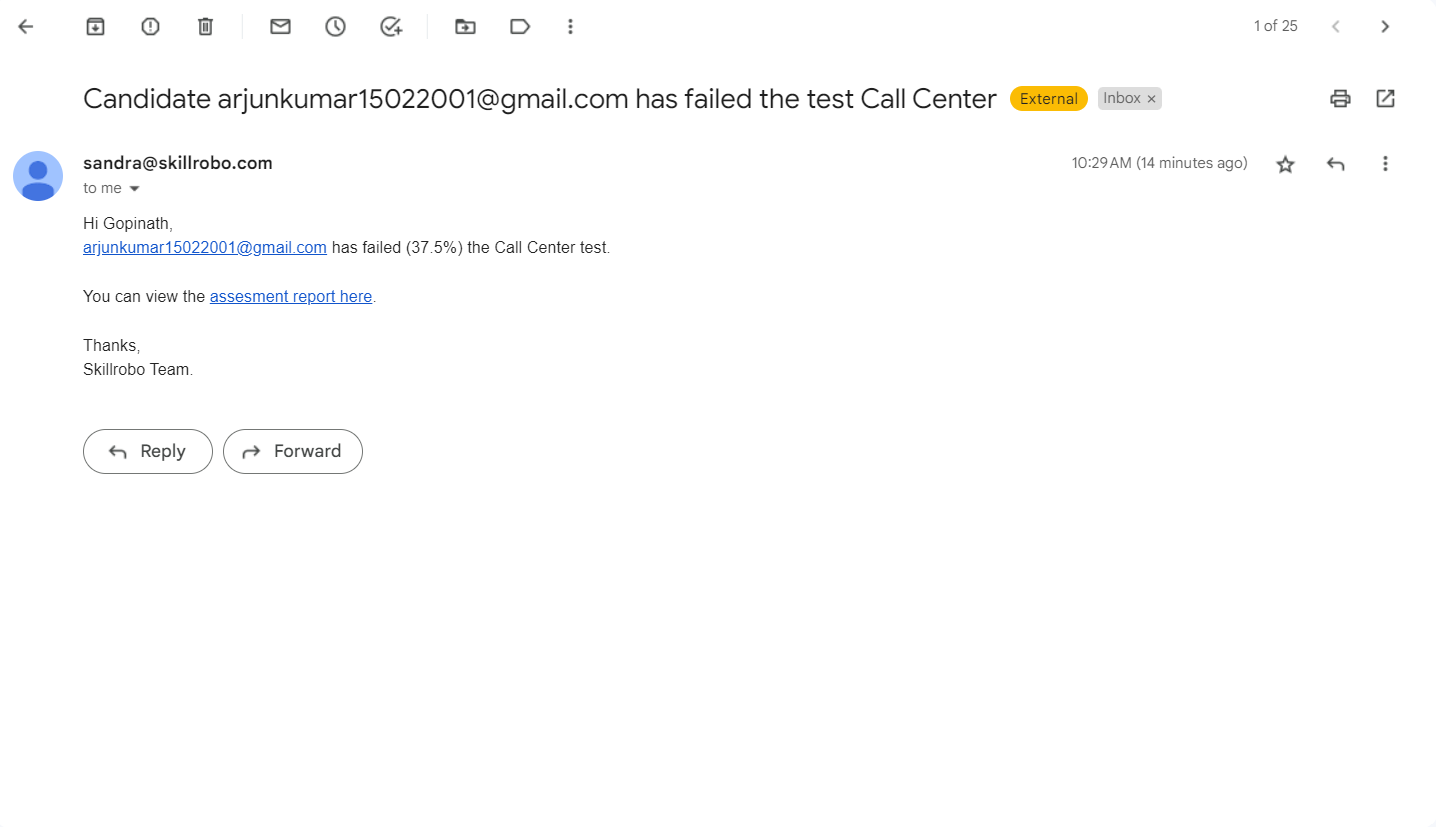This screenshot has height=827, width=1436.
Task: Click the Reply button below message
Action: click(148, 451)
